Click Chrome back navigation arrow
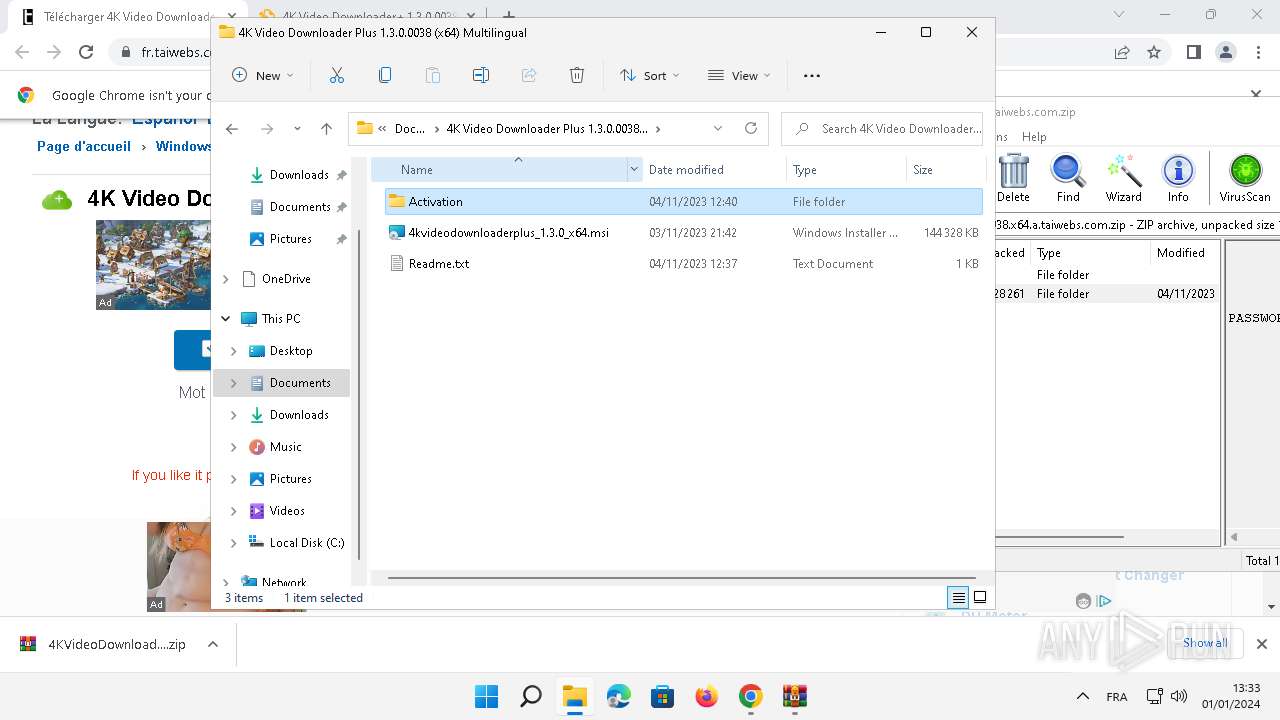Image resolution: width=1280 pixels, height=720 pixels. click(x=22, y=52)
